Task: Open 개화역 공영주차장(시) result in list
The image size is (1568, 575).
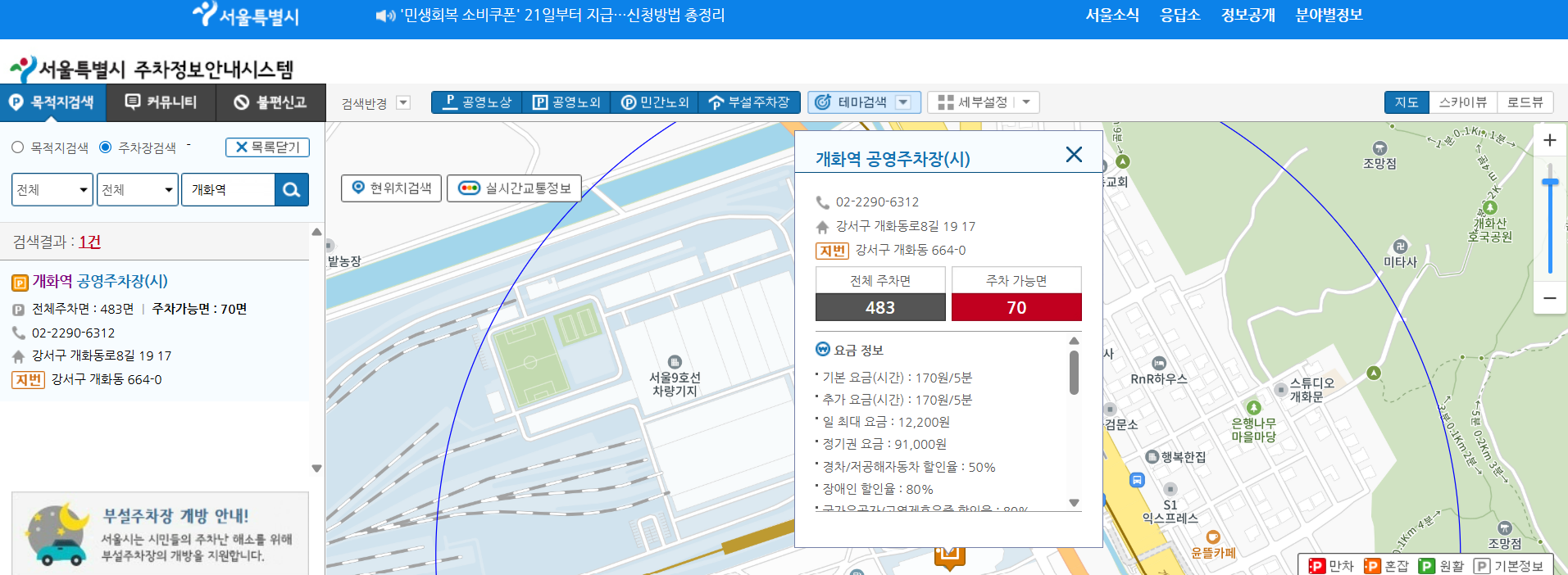Action: (100, 281)
